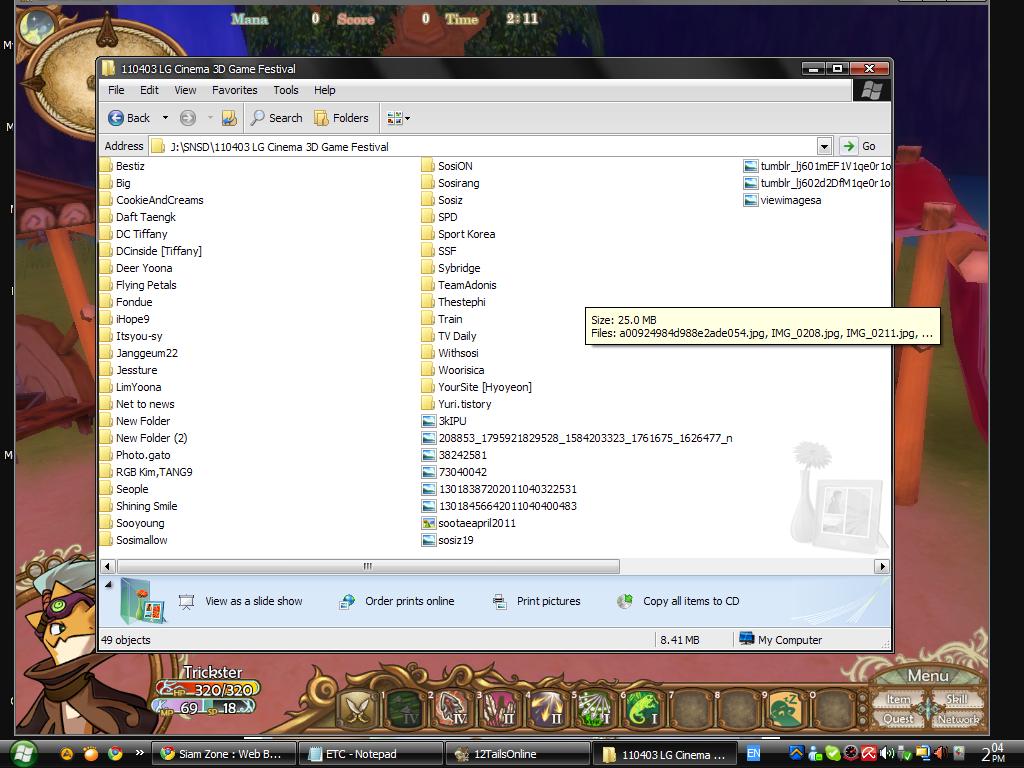1024x768 pixels.
Task: Open the Views dropdown button
Action: click(398, 118)
